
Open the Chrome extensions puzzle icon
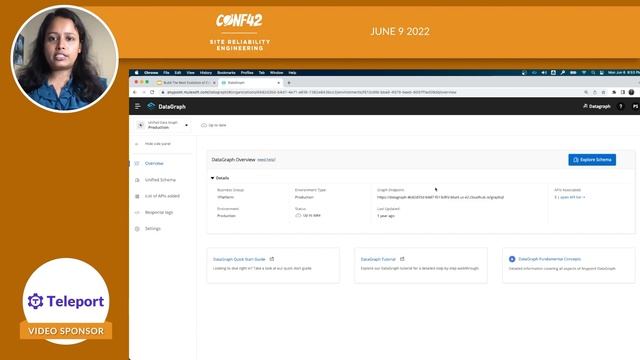pyautogui.click(x=614, y=92)
